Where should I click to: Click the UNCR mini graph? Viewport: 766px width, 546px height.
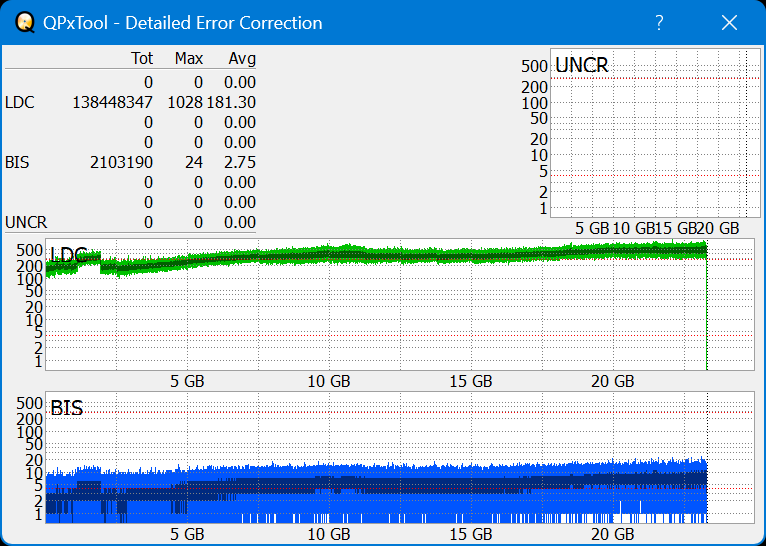[x=655, y=133]
